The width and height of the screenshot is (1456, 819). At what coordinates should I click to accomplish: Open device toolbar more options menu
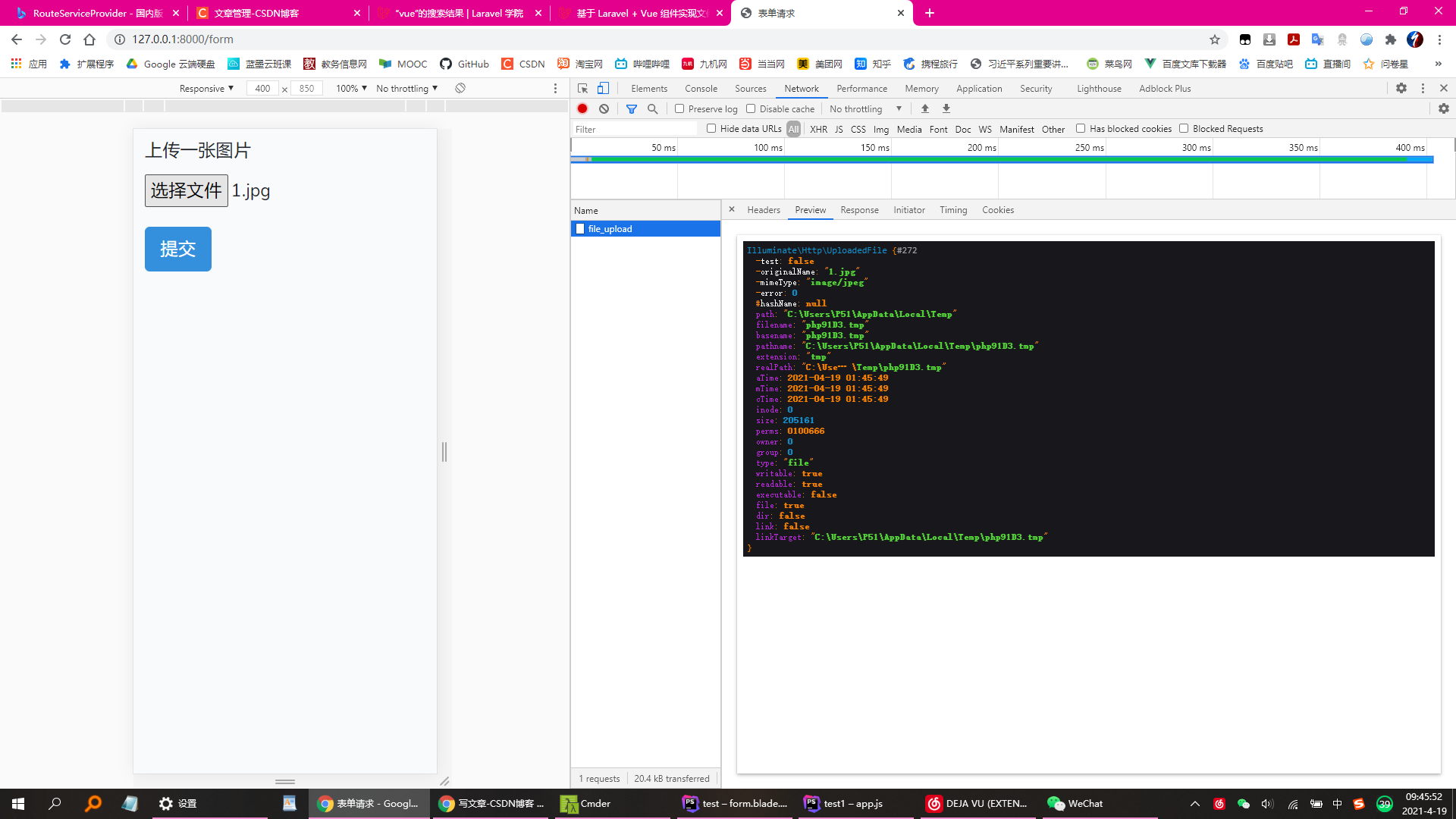pyautogui.click(x=555, y=88)
